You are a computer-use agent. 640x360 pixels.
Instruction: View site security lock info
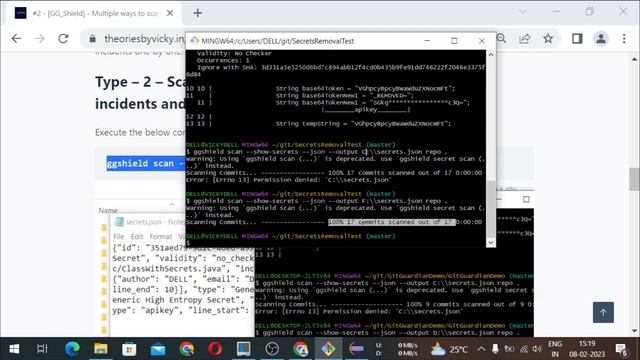(x=93, y=39)
